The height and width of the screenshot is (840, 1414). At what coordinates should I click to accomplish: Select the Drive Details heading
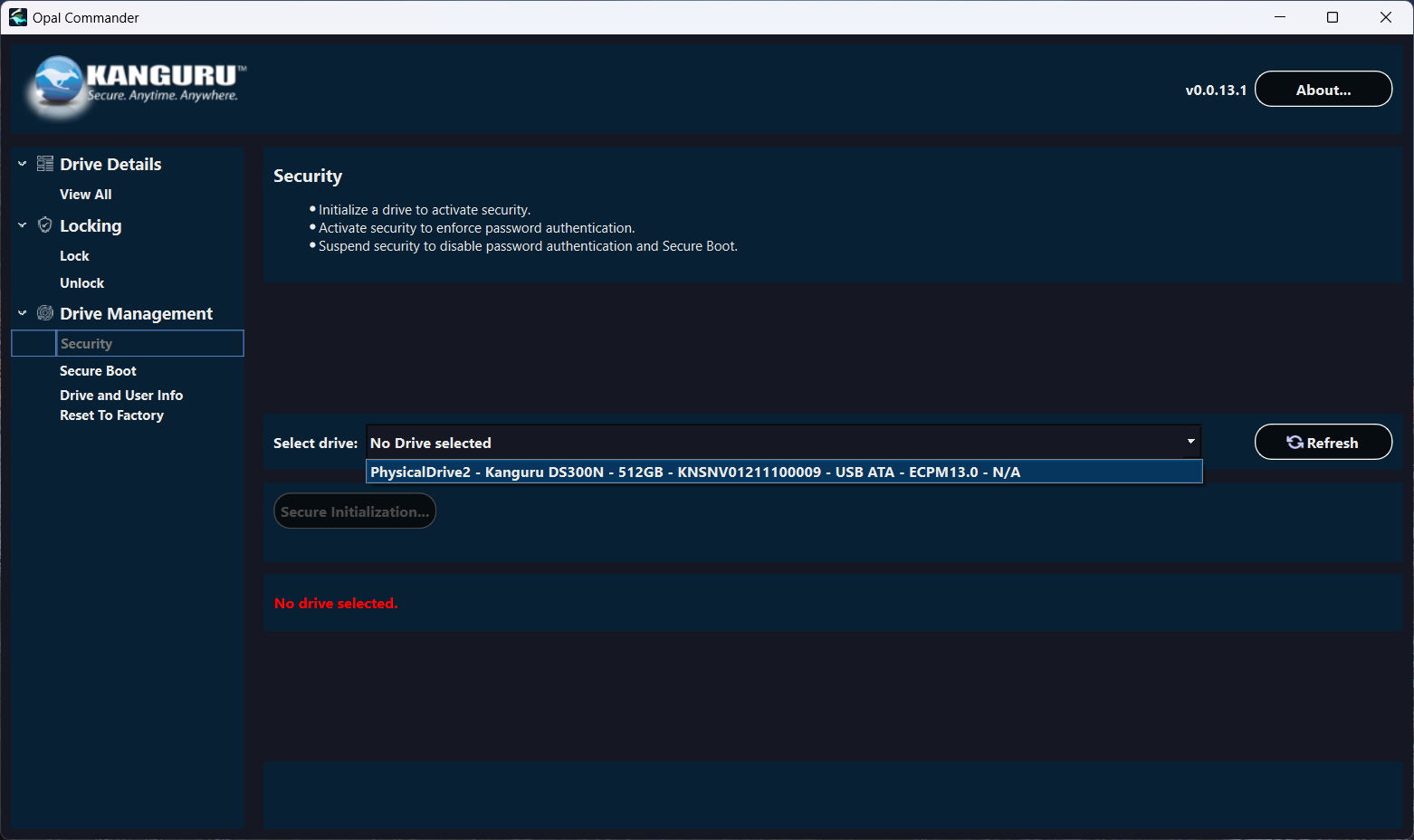point(110,164)
